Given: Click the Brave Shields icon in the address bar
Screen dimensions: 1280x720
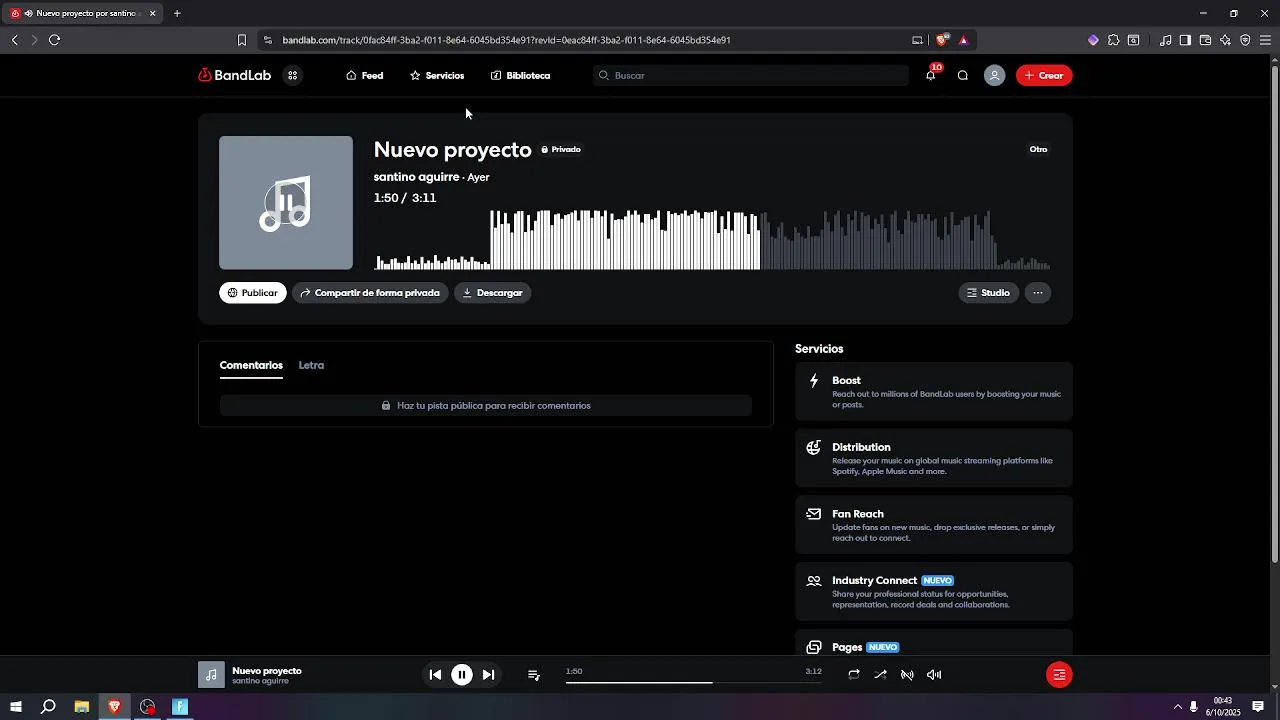Looking at the screenshot, I should click(942, 40).
